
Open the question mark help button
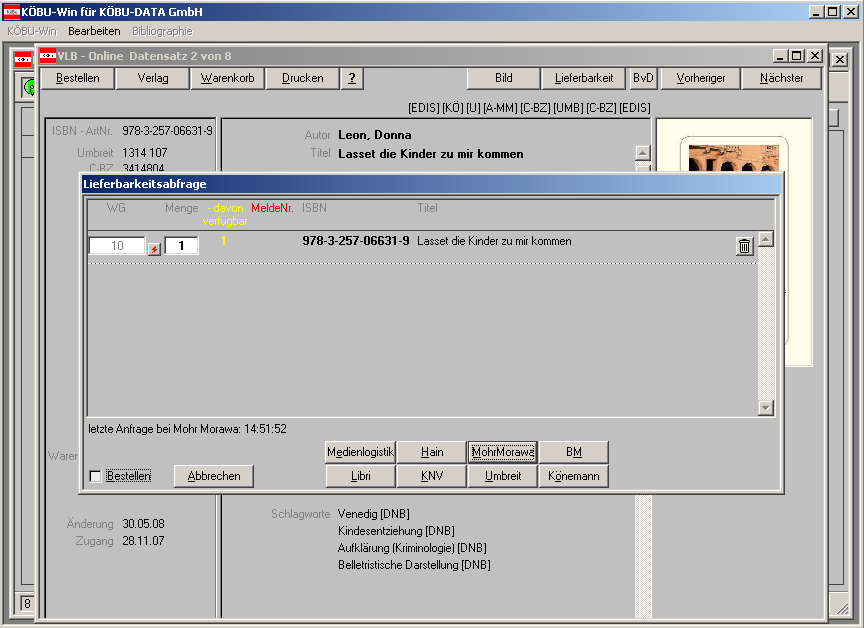(x=352, y=78)
